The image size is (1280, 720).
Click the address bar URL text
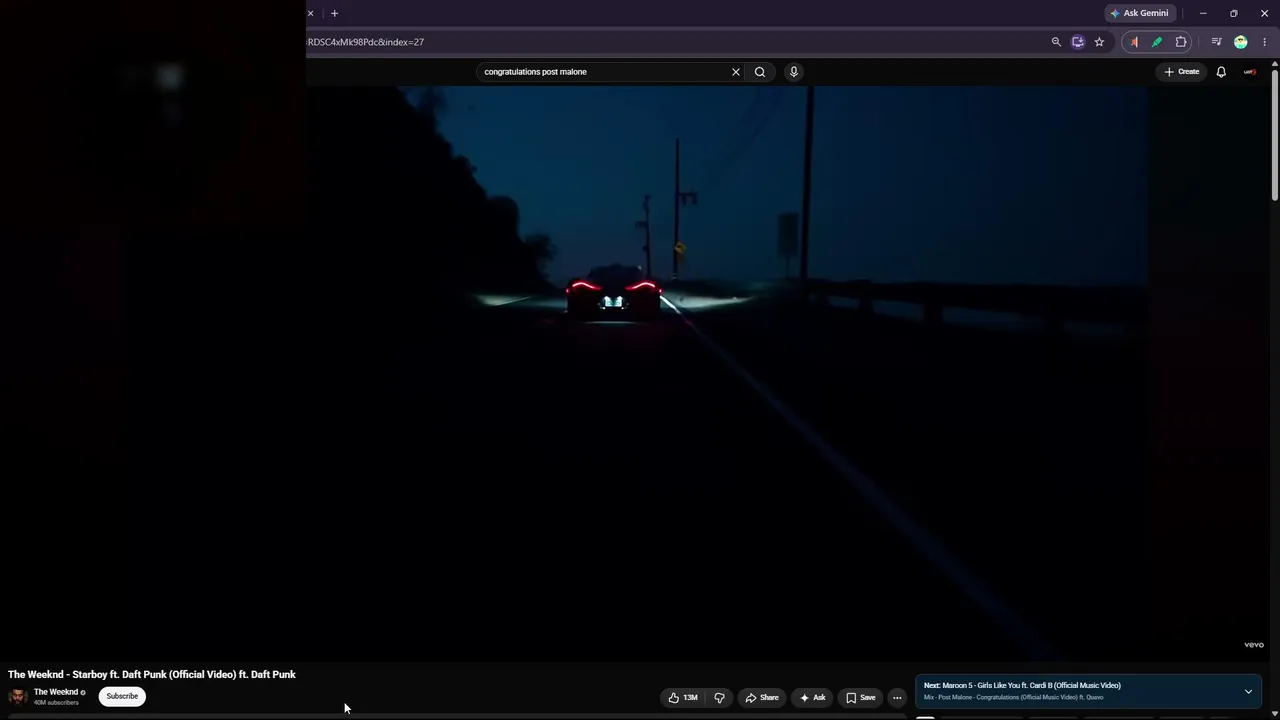click(366, 42)
